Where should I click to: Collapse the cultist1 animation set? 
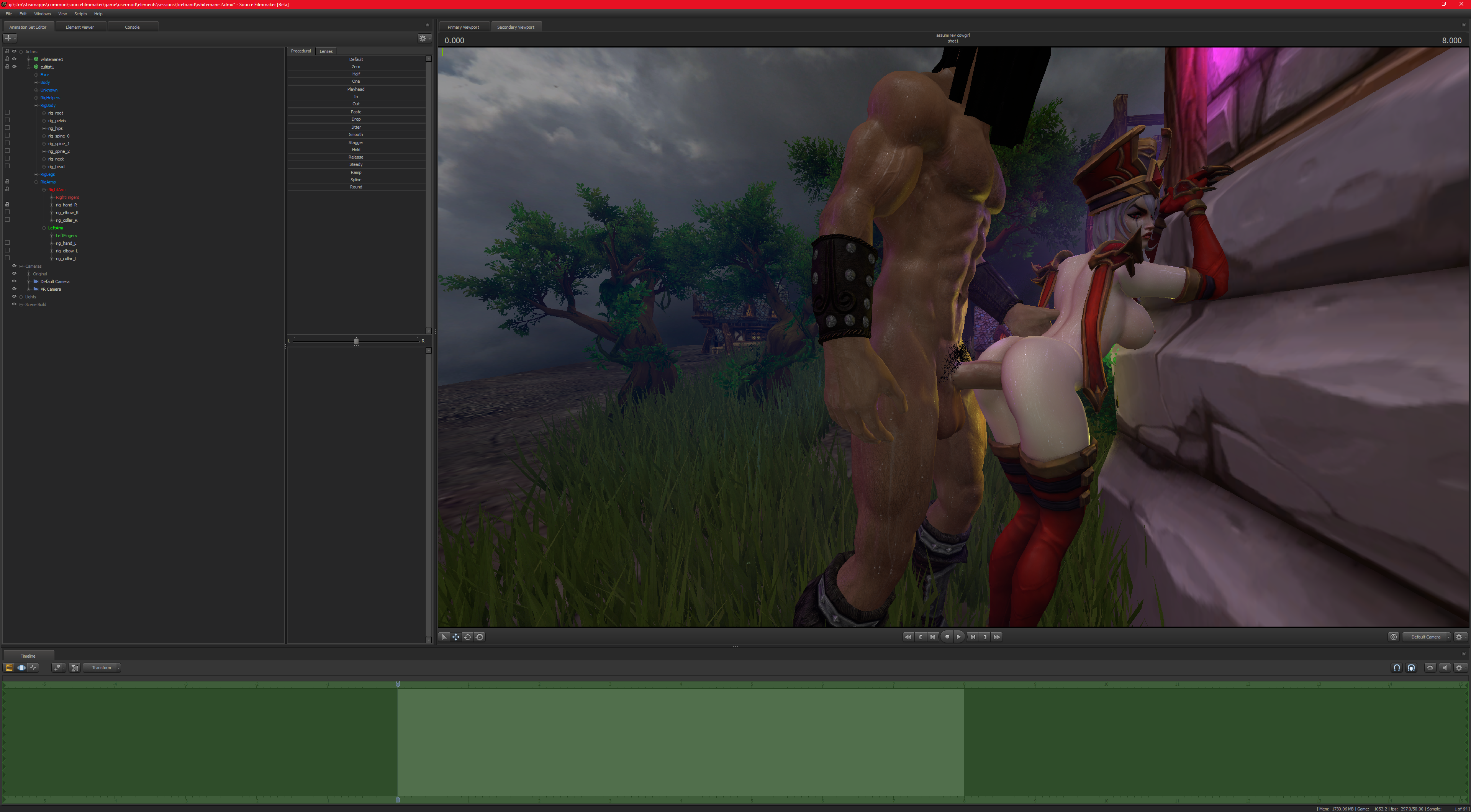click(x=29, y=67)
